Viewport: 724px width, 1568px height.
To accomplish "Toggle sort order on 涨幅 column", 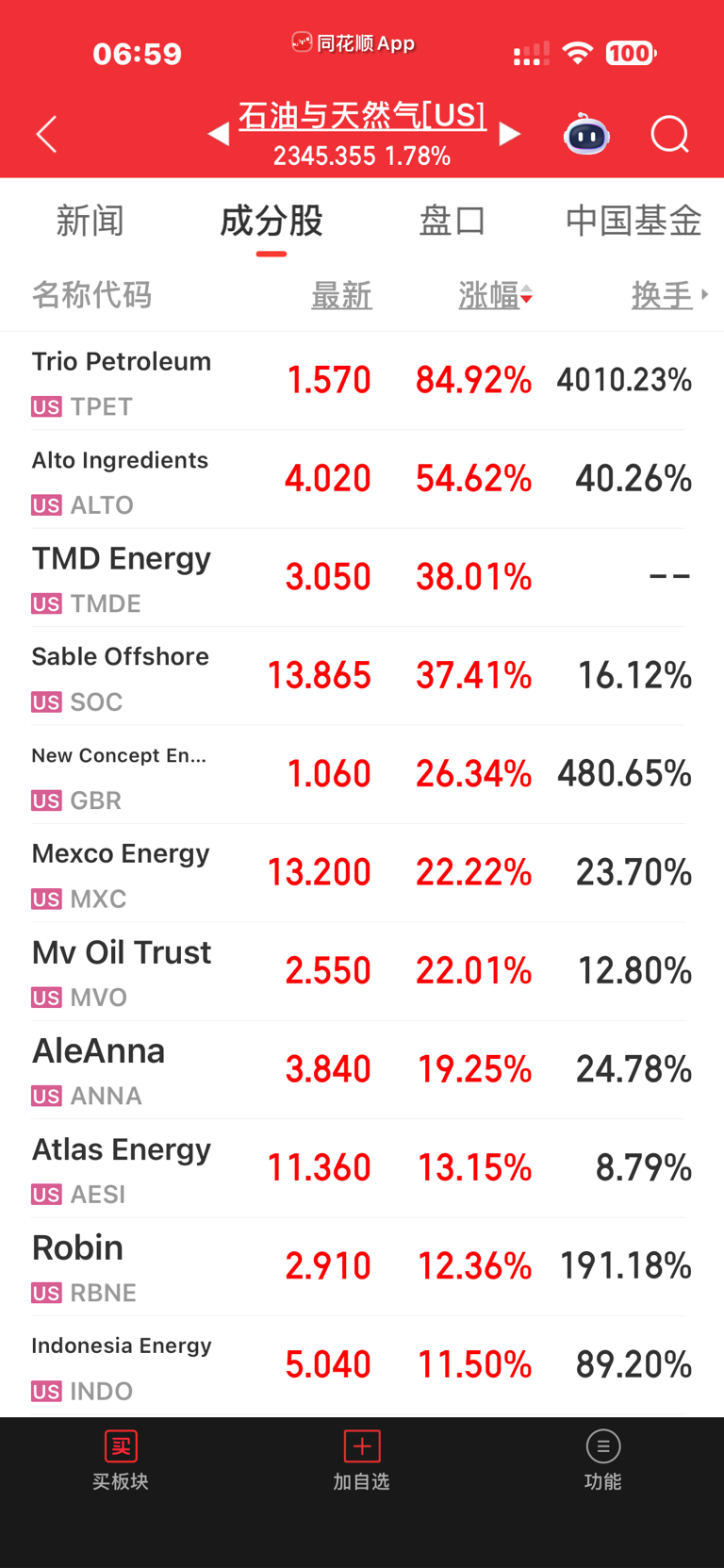I will [495, 296].
